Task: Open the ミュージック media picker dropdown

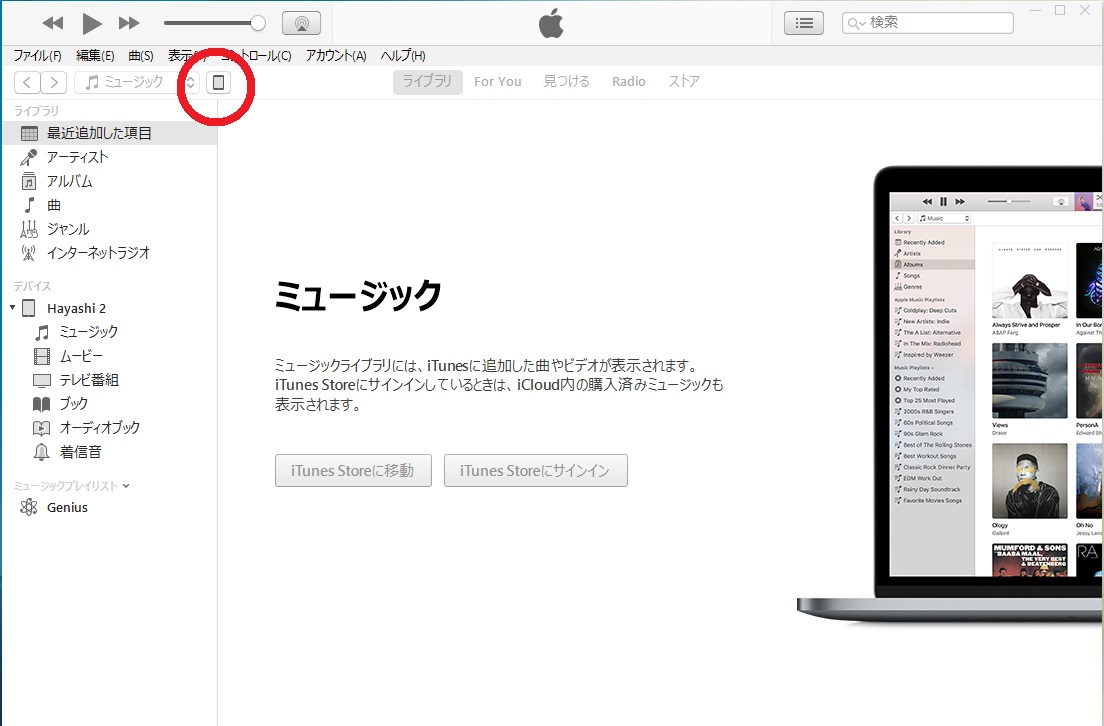Action: 137,82
